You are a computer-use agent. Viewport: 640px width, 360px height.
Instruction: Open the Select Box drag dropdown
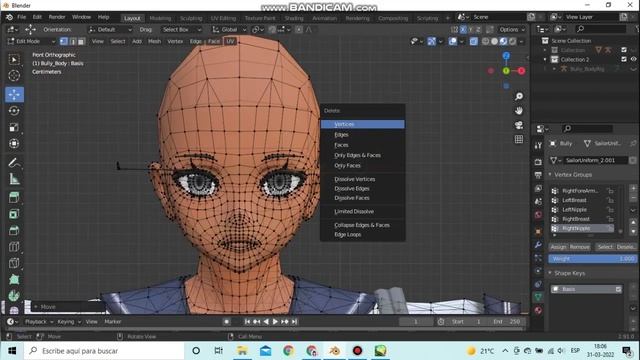[181, 29]
